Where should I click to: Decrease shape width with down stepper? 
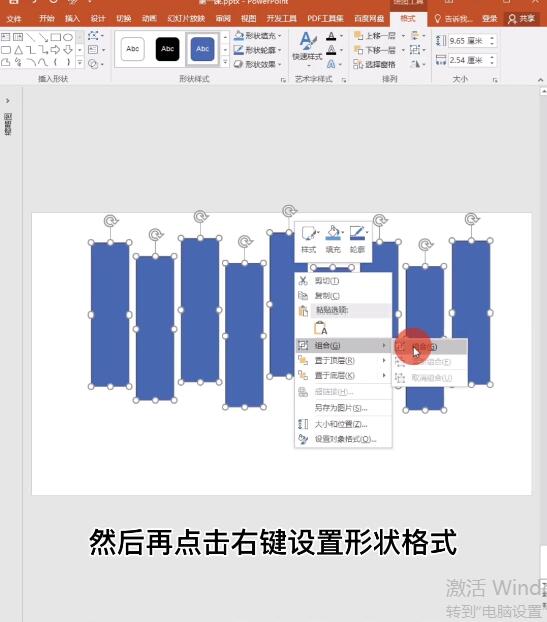tap(492, 63)
